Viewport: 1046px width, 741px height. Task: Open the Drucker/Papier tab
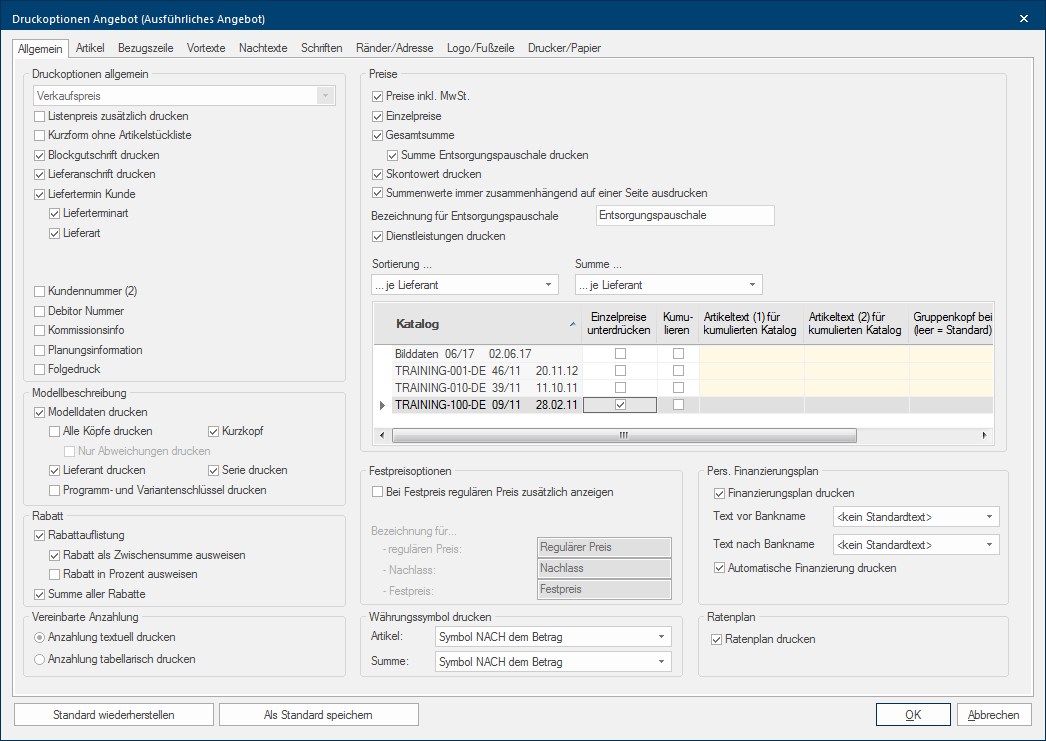point(564,48)
